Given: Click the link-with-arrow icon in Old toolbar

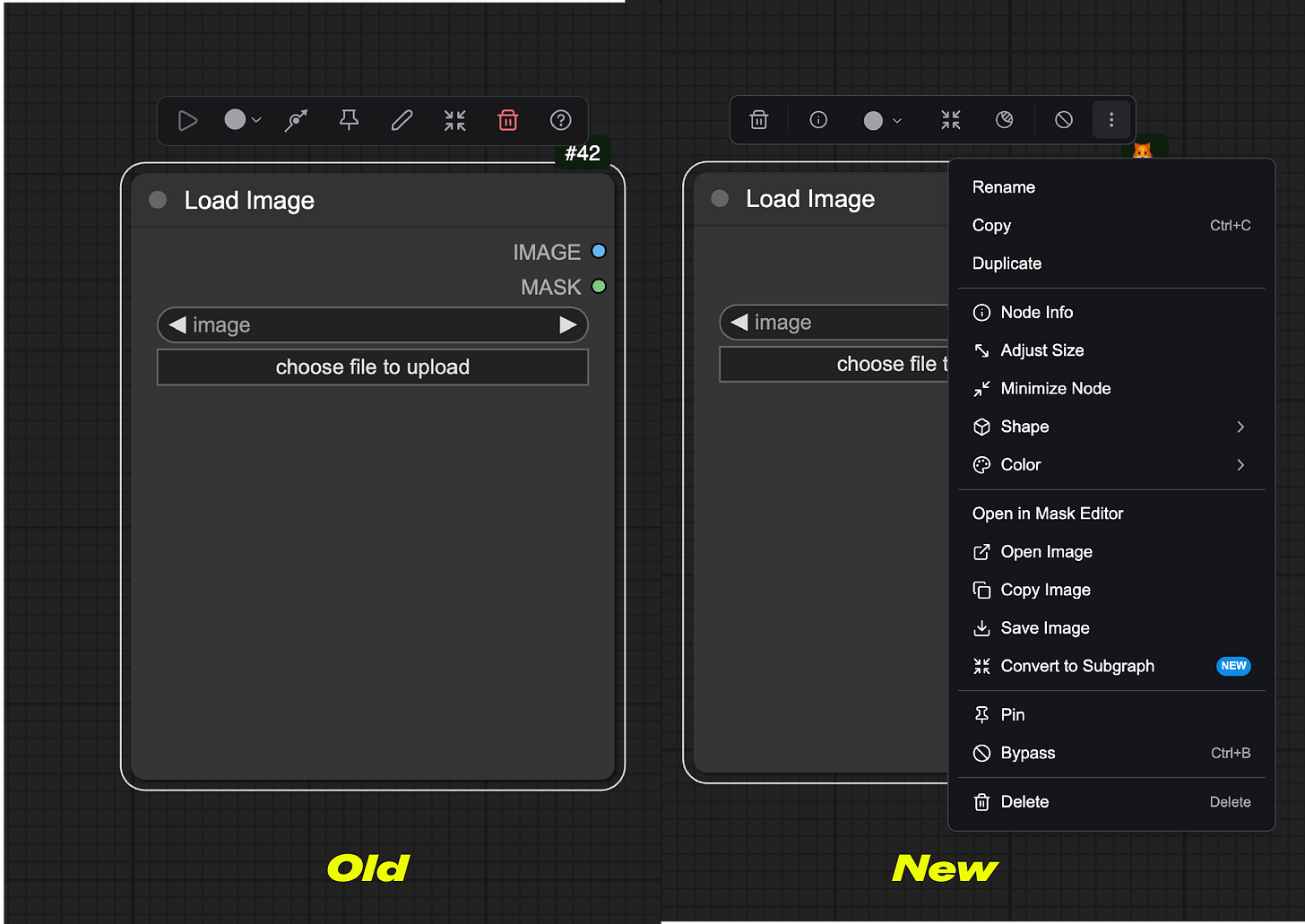Looking at the screenshot, I should tap(296, 120).
